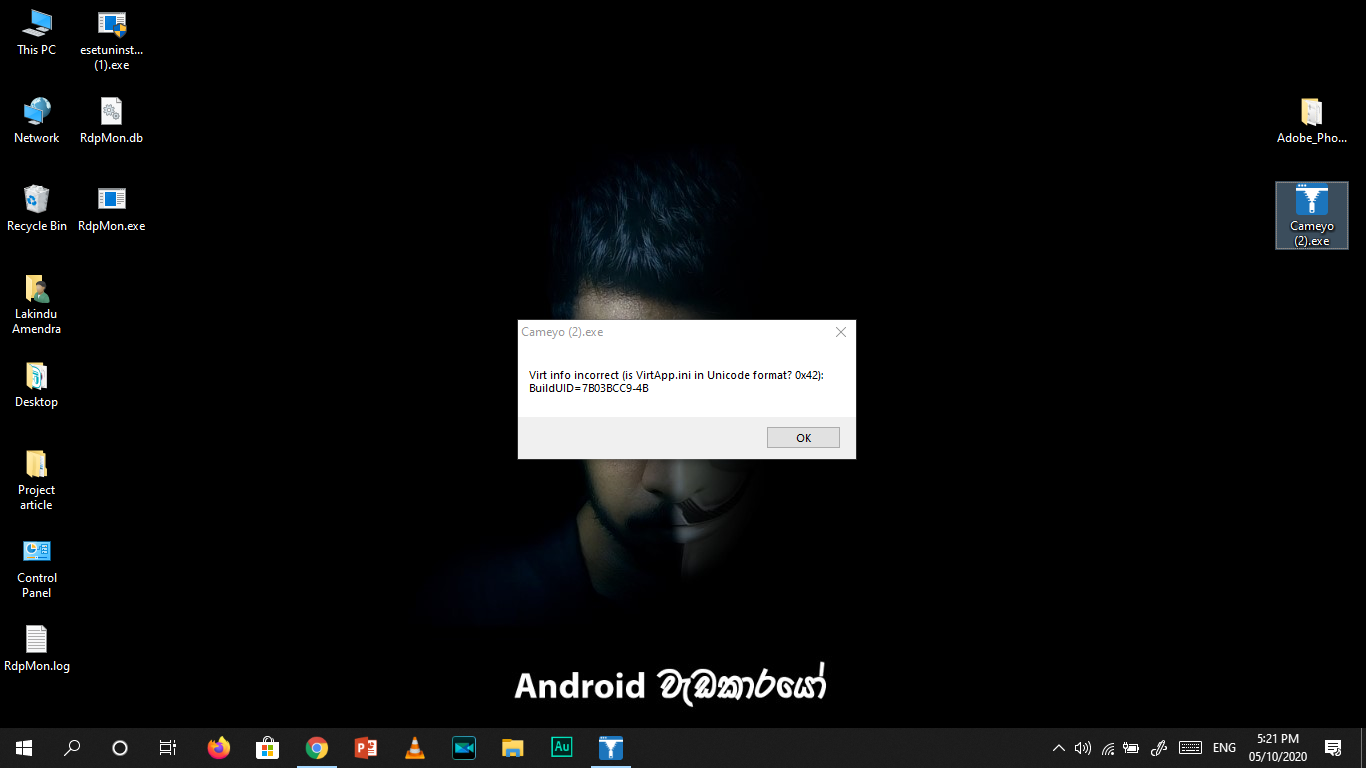Open Windows Ink Workspace pen icon
The image size is (1366, 768).
coord(1159,748)
